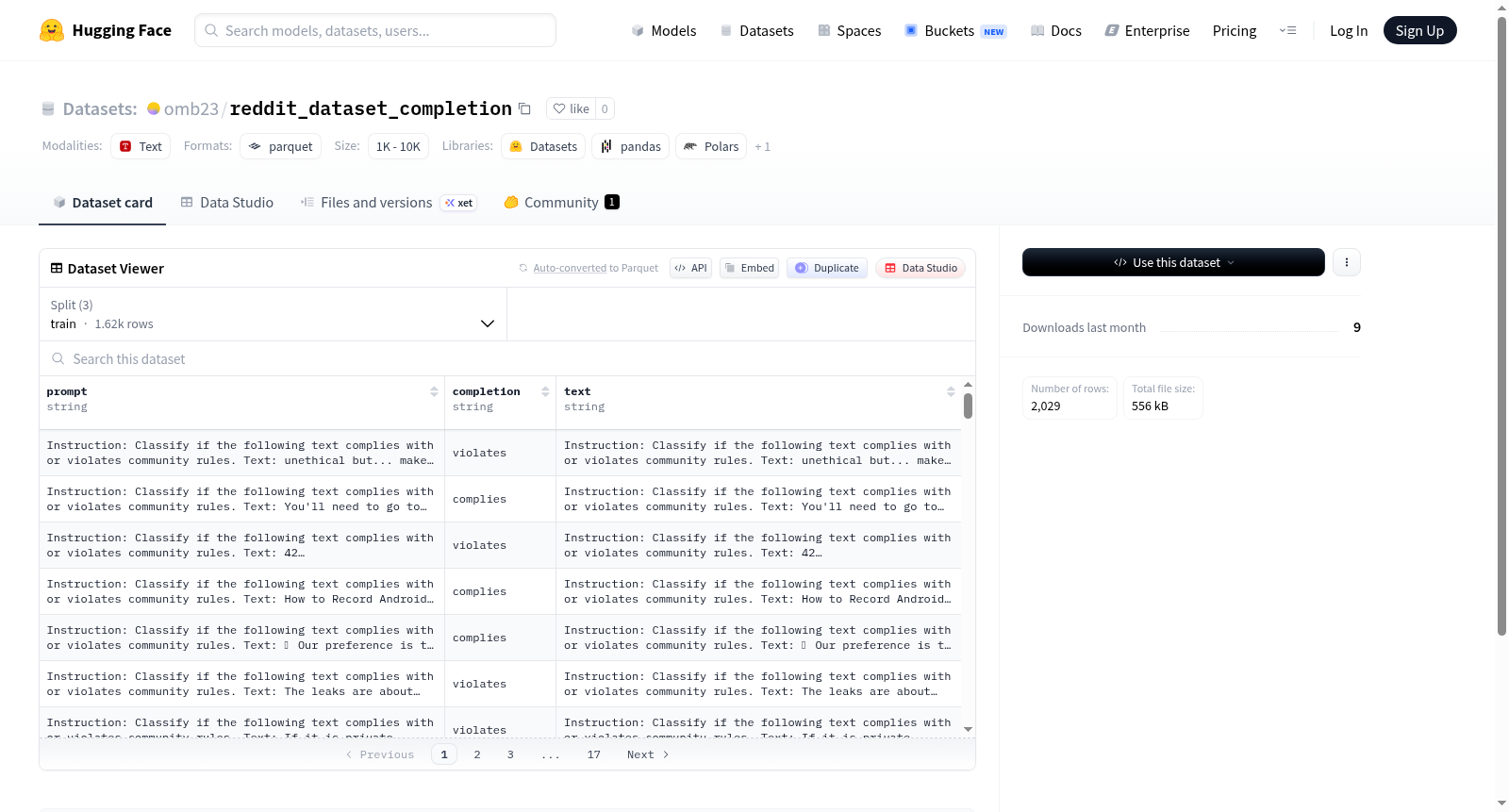1509x812 pixels.
Task: Sort by the prompt column
Action: 434,391
